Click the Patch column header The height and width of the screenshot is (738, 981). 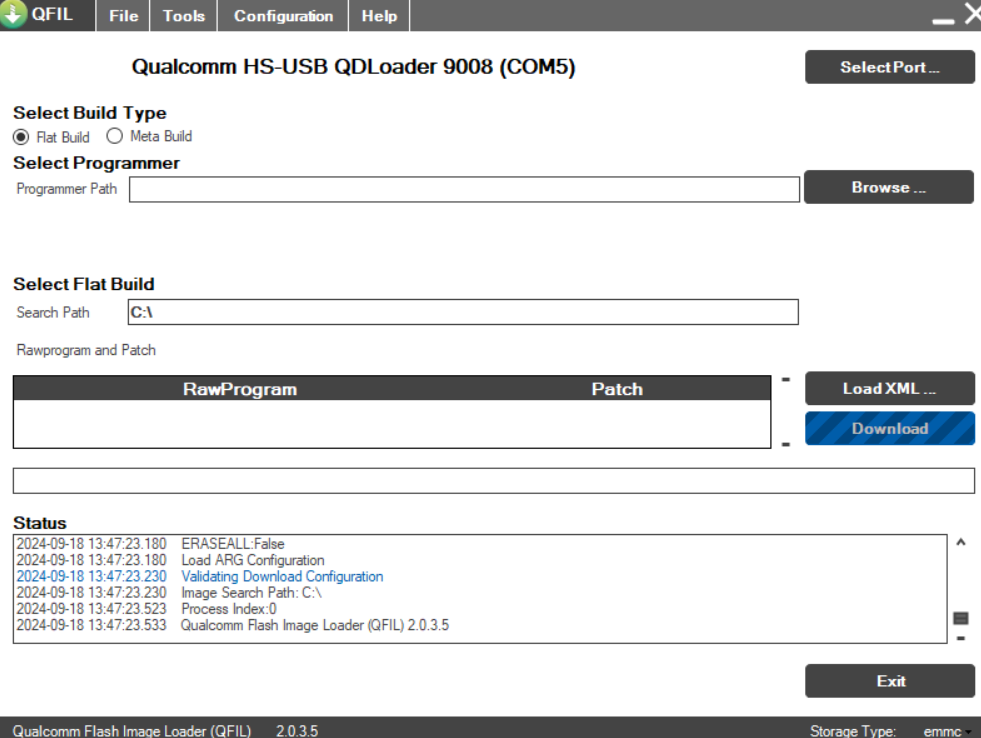click(x=618, y=389)
